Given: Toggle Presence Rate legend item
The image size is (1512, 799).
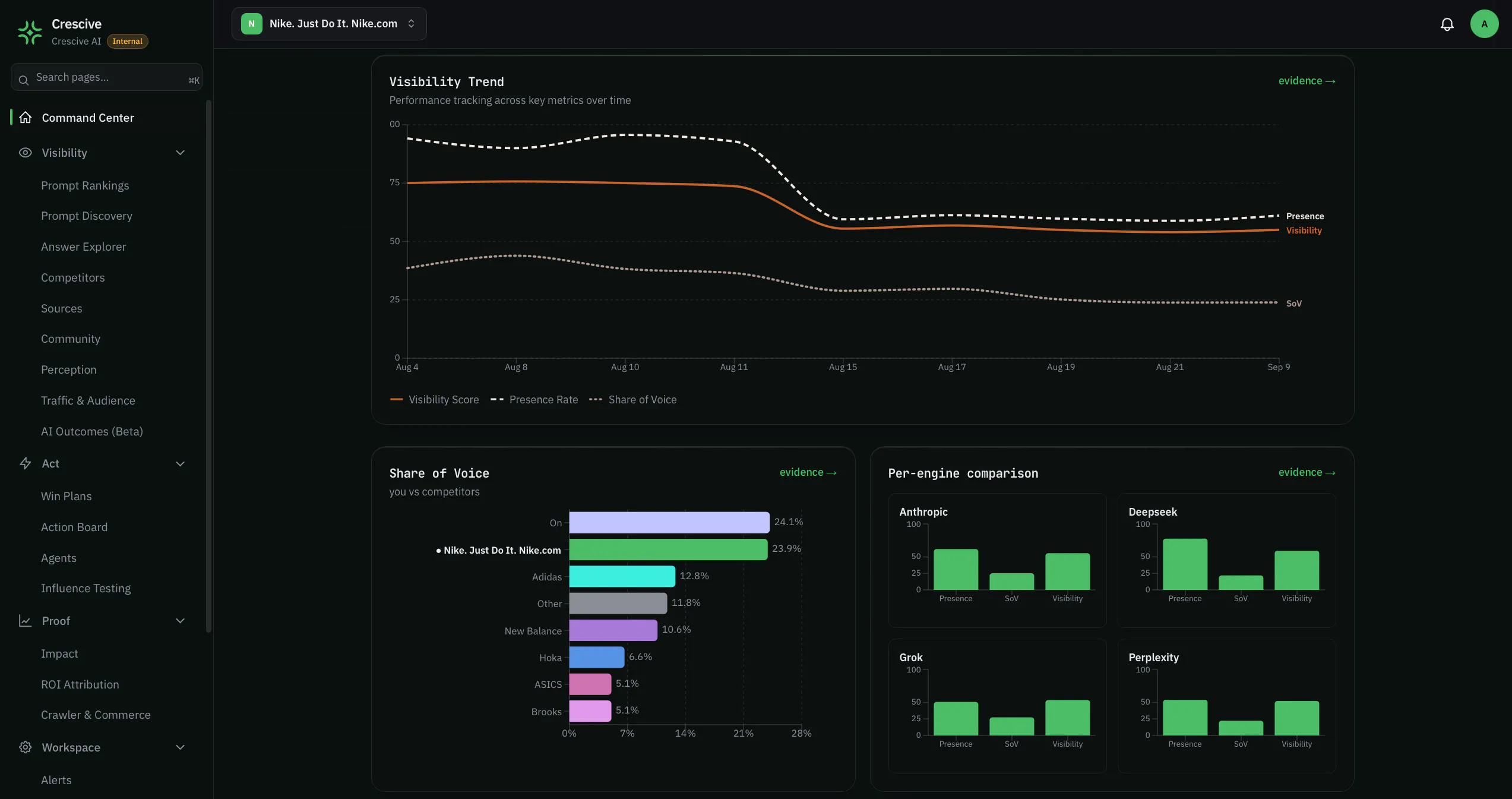Looking at the screenshot, I should (534, 400).
